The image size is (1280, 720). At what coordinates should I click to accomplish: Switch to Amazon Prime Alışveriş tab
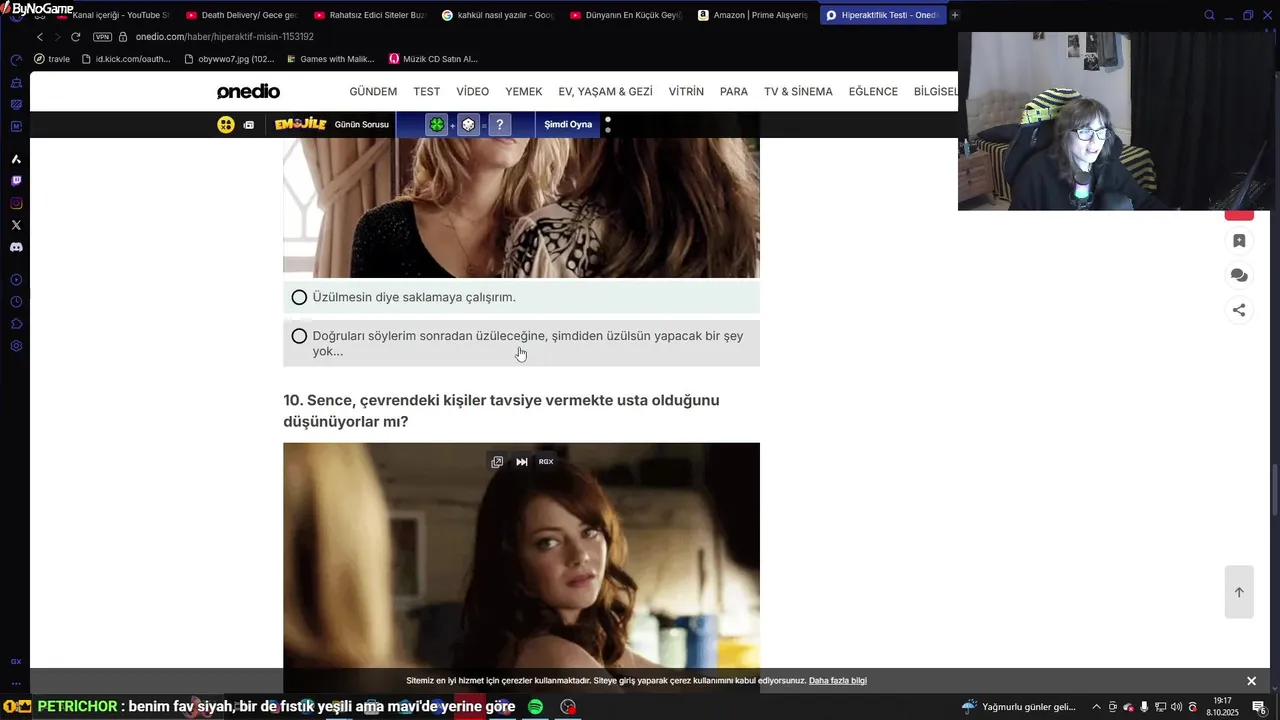pos(753,15)
